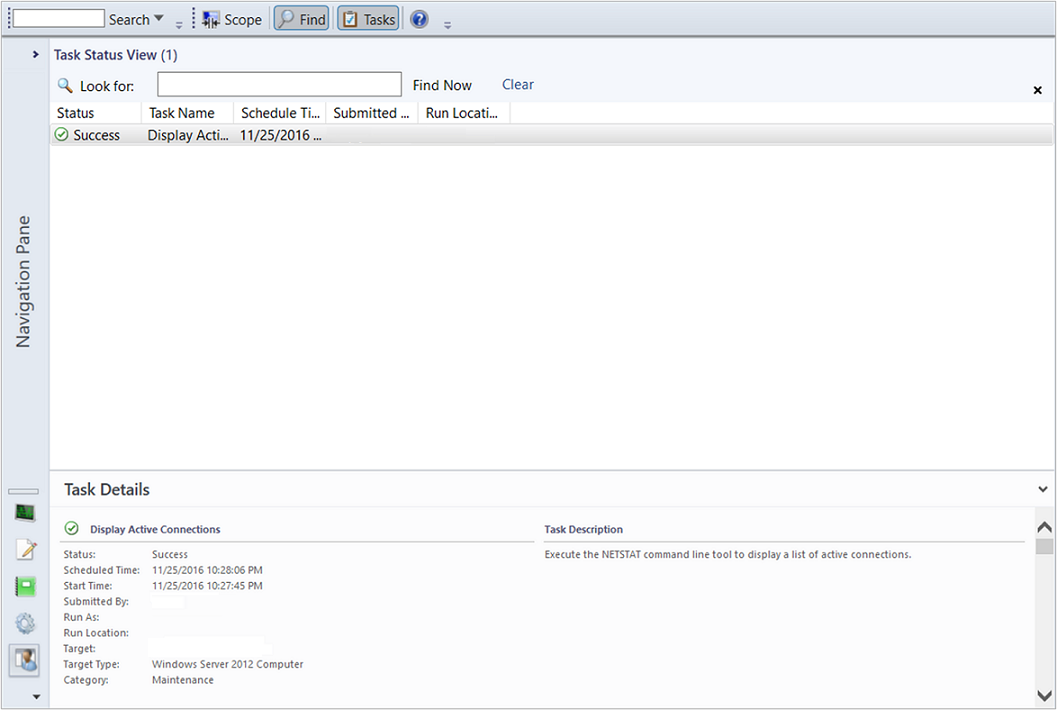The width and height of the screenshot is (1057, 710).
Task: Click navigation pane splitter handle
Action: pyautogui.click(x=24, y=492)
